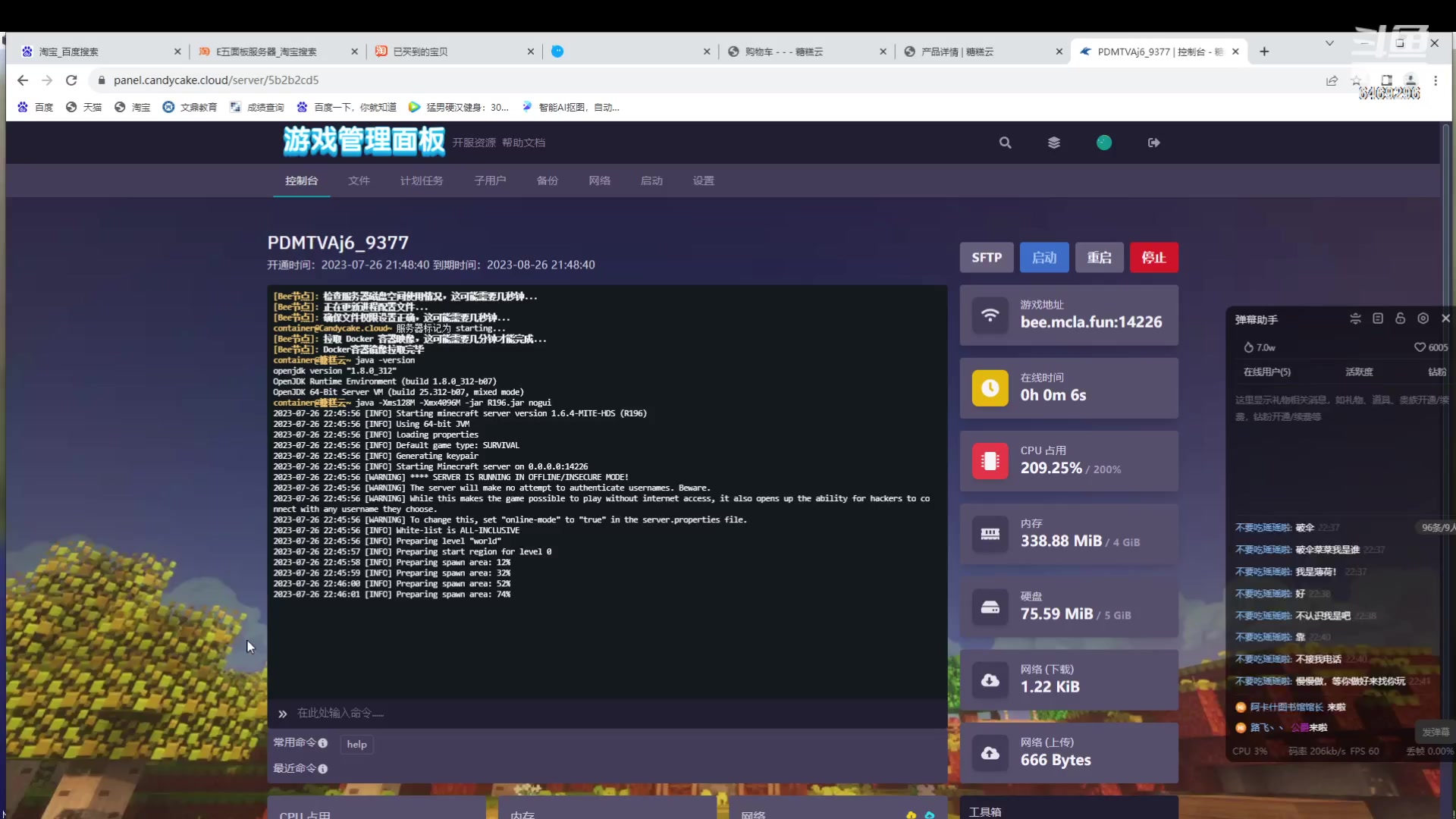Click the browser address bar

click(x=705, y=80)
